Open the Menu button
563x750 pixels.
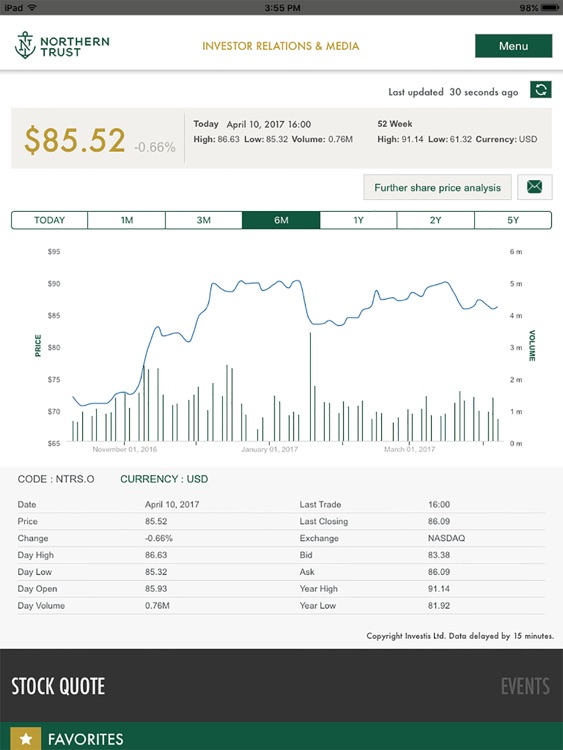(x=513, y=46)
